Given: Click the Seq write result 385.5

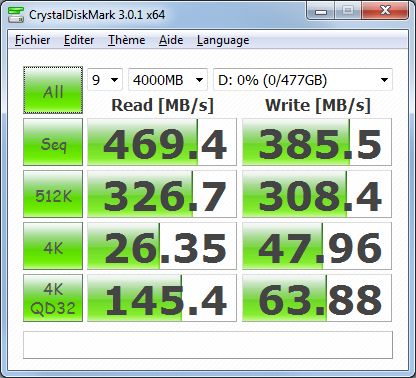Looking at the screenshot, I should tap(317, 142).
